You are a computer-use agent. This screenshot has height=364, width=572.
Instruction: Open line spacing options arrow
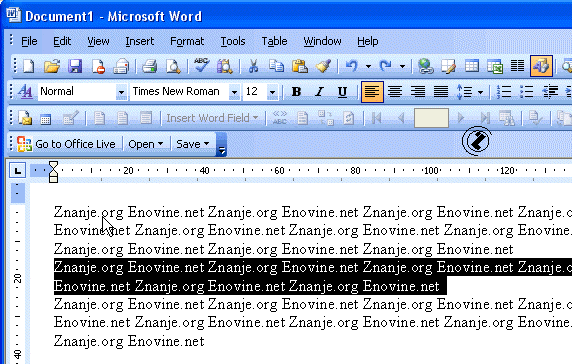pyautogui.click(x=480, y=92)
